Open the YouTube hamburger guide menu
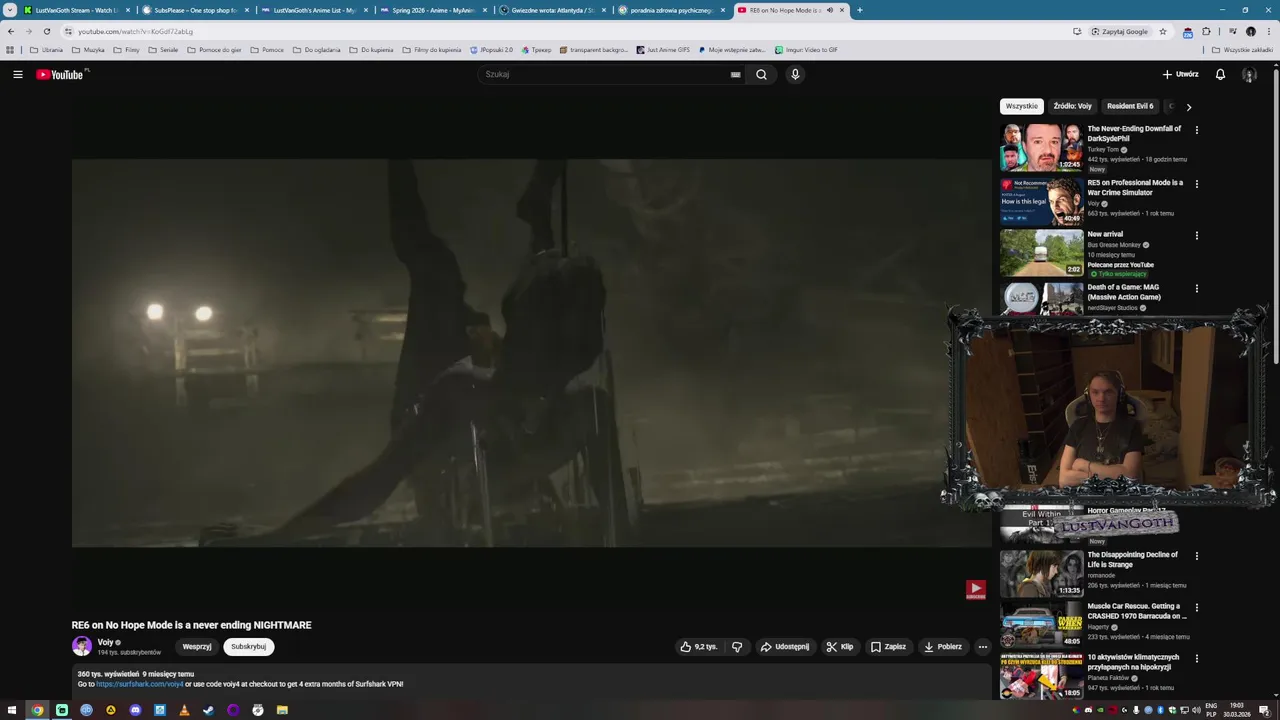 17,74
